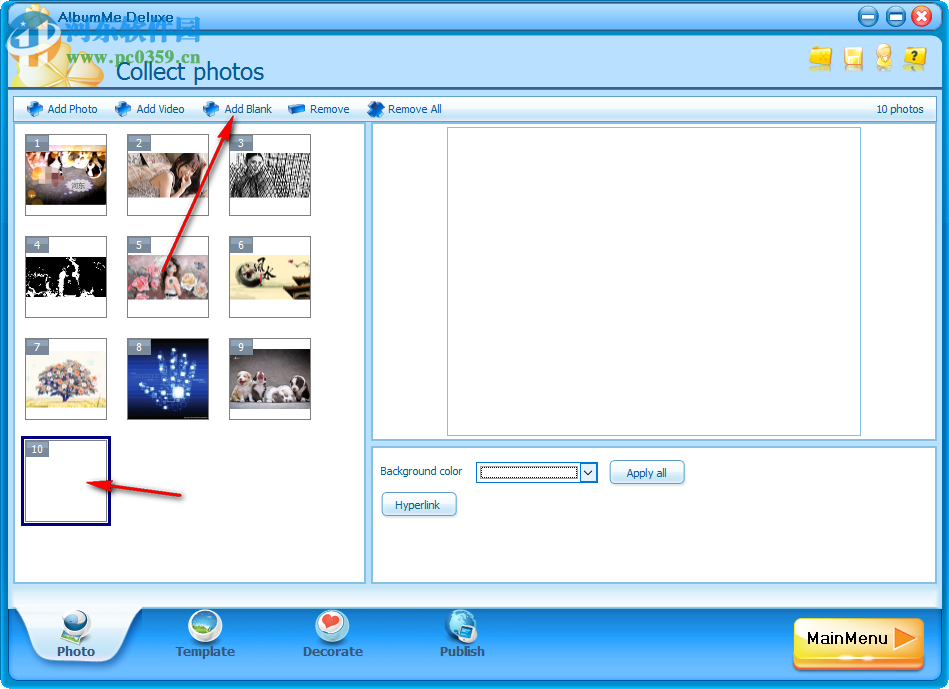Open help with question mark icon
949x689 pixels.
[x=915, y=58]
